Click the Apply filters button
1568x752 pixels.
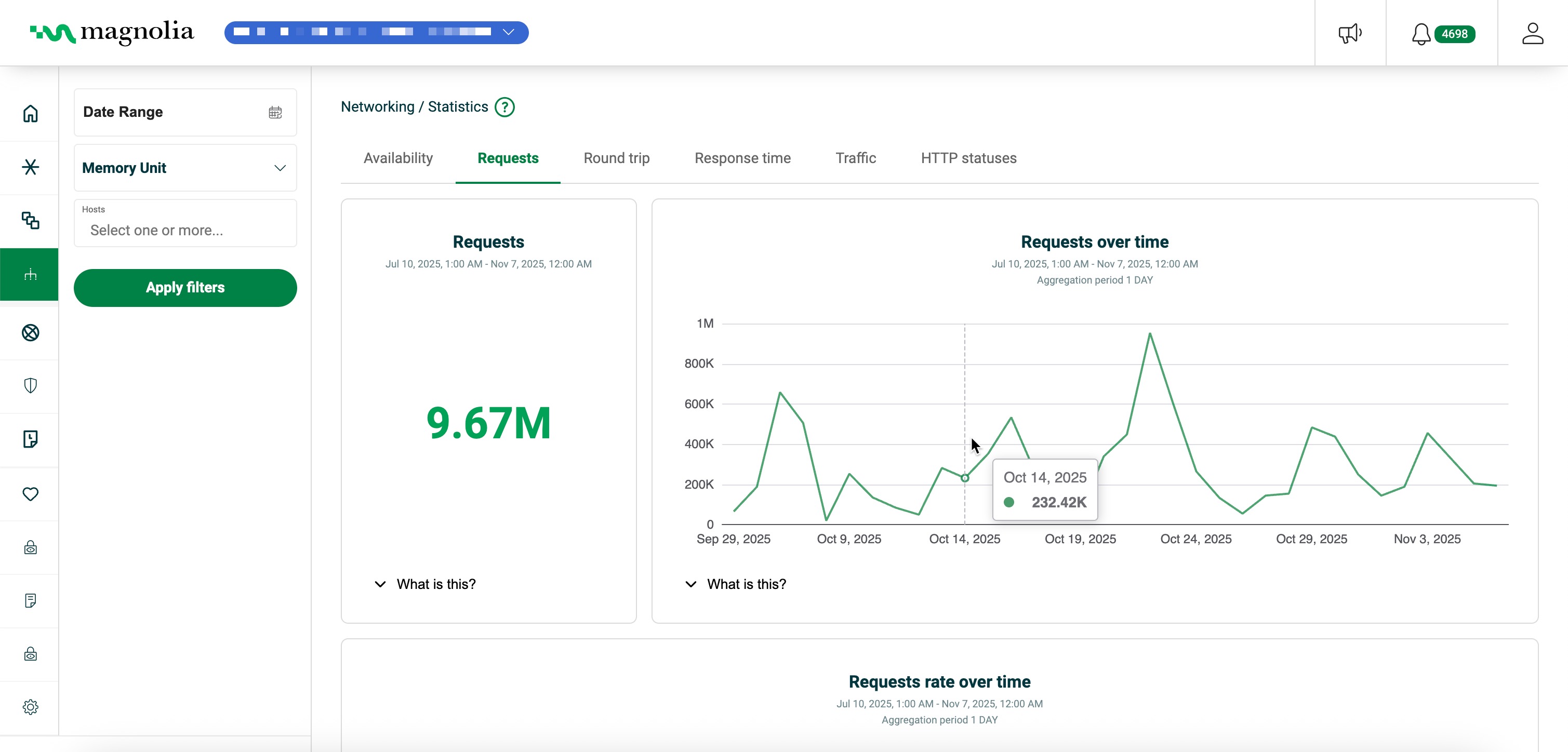[x=185, y=288]
